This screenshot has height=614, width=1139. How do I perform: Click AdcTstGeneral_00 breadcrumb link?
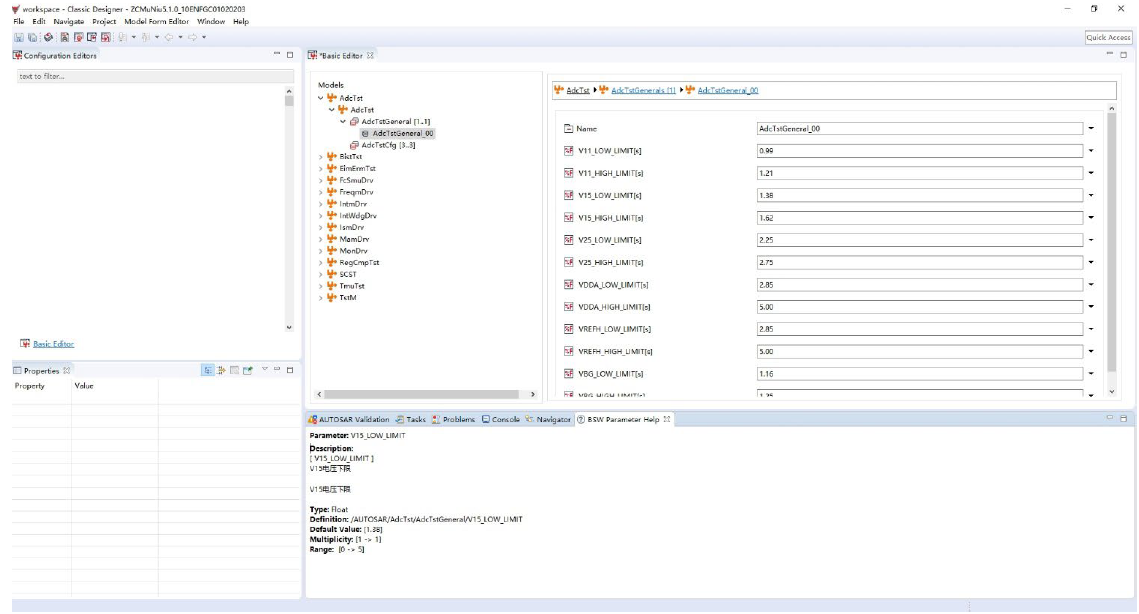click(727, 90)
